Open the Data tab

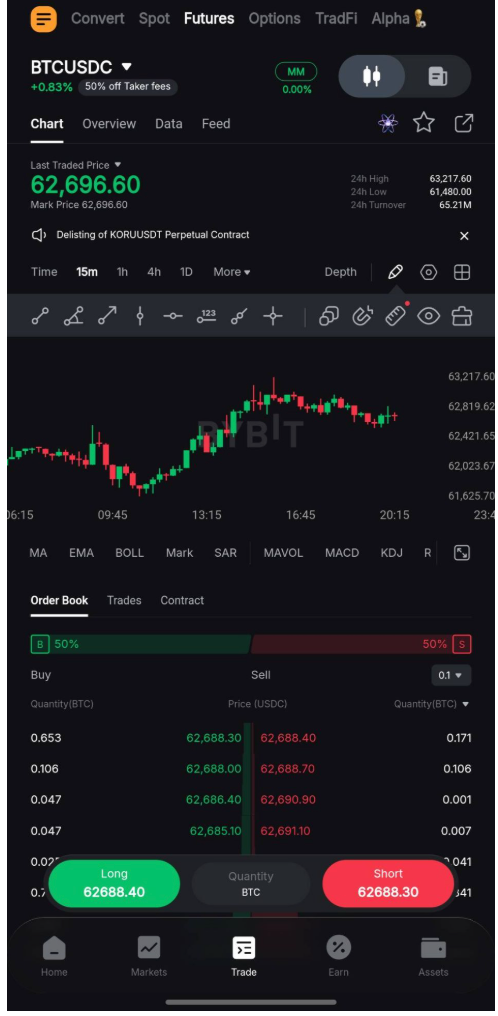point(168,124)
